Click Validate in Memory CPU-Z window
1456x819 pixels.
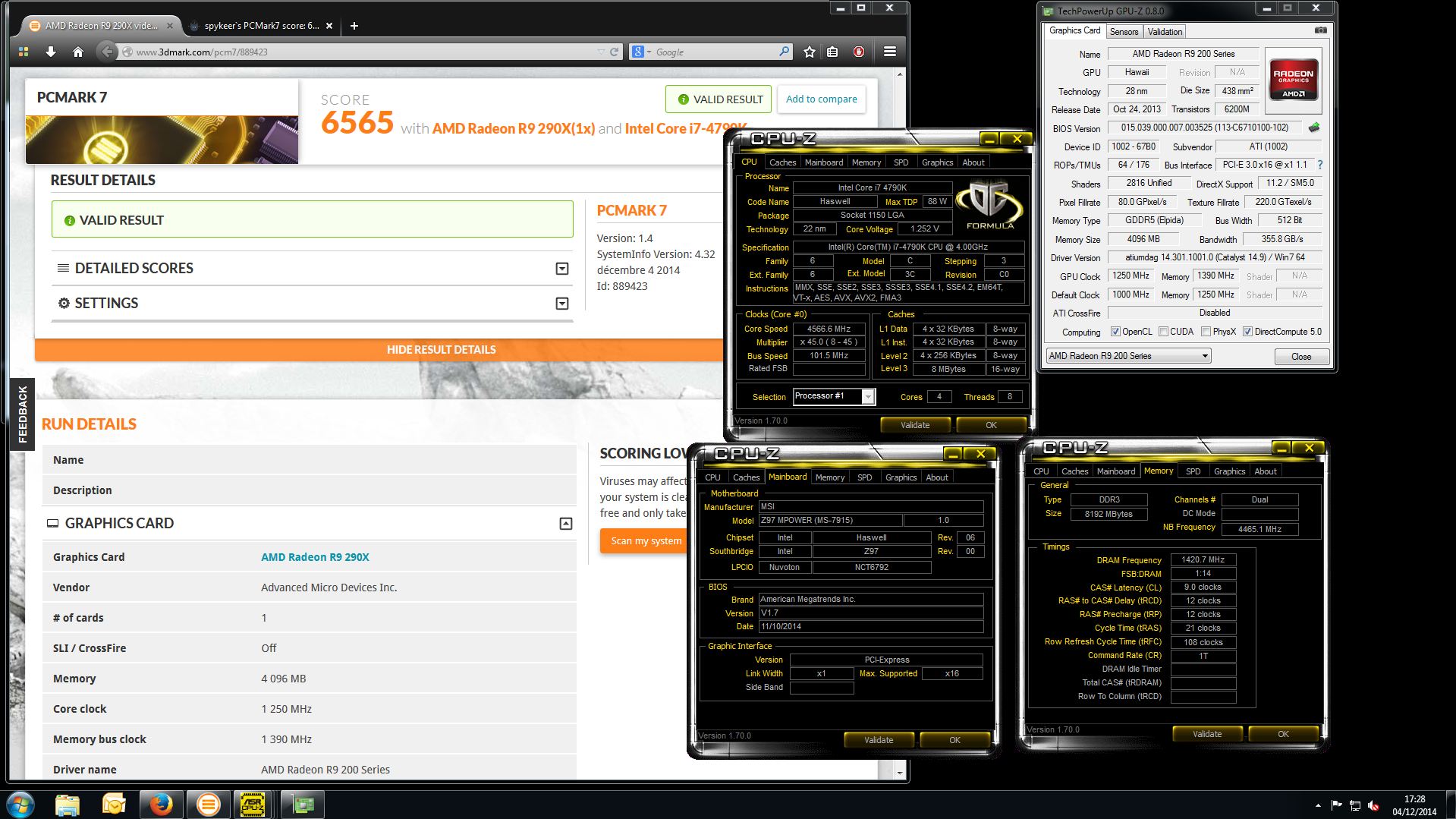[1207, 734]
